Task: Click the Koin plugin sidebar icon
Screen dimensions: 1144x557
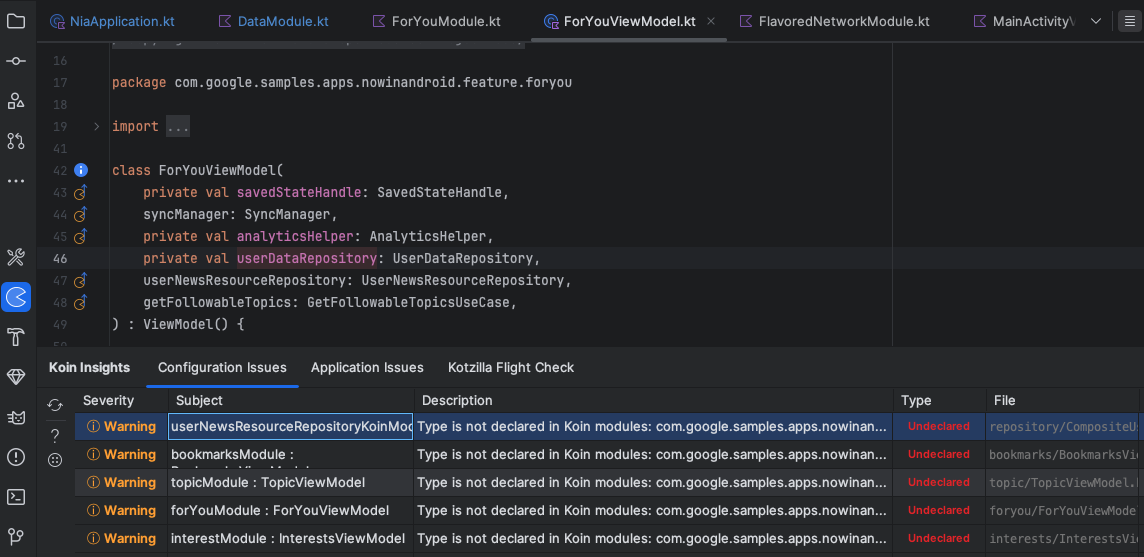Action: point(16,297)
